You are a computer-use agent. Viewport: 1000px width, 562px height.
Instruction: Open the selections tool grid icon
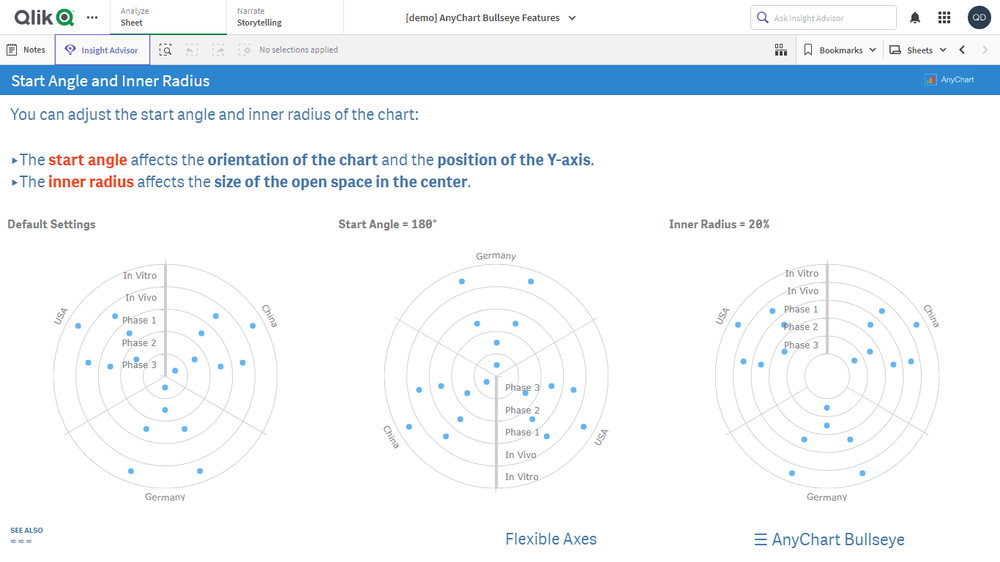click(781, 50)
